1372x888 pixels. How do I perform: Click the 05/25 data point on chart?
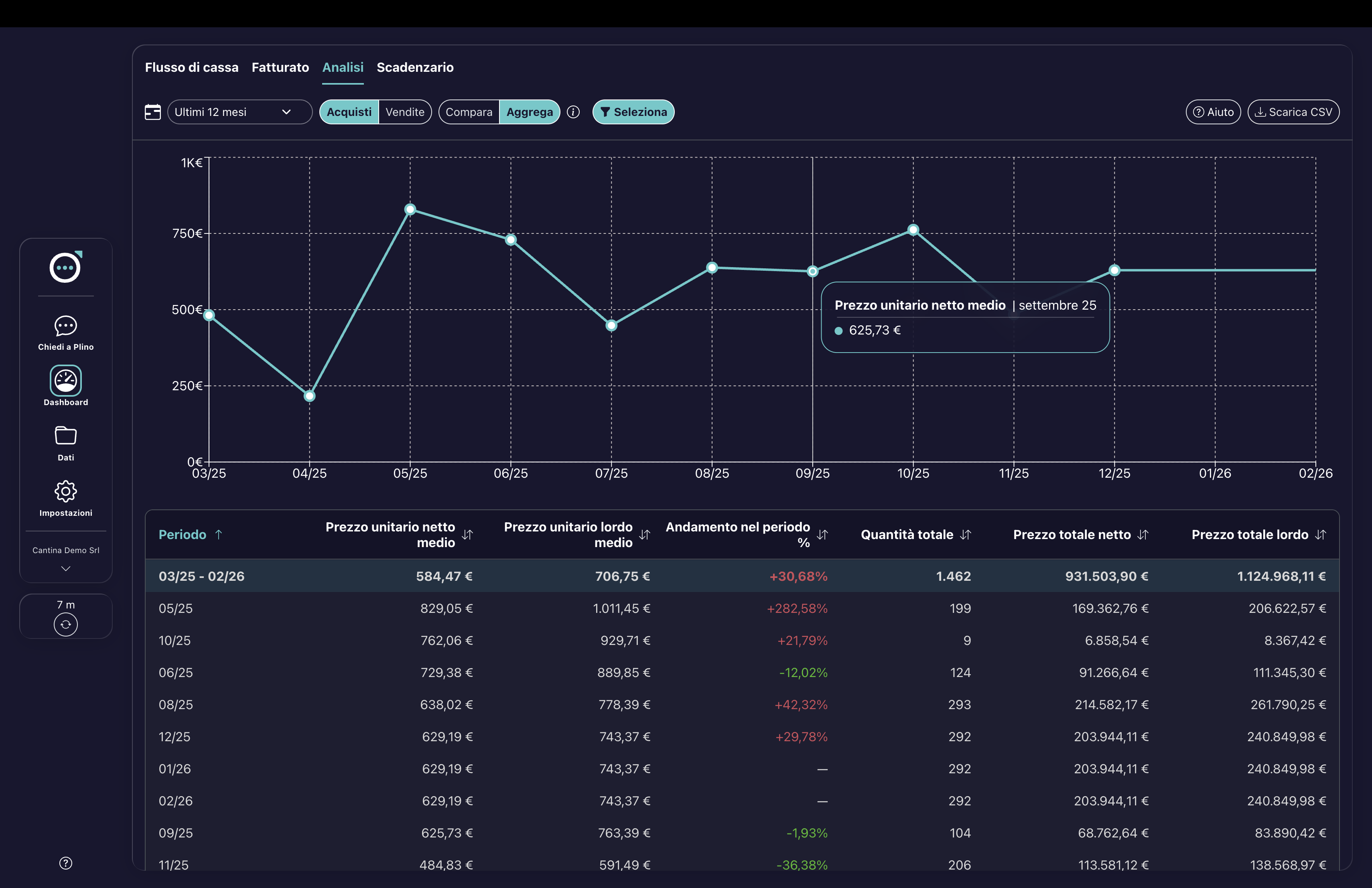(x=410, y=209)
